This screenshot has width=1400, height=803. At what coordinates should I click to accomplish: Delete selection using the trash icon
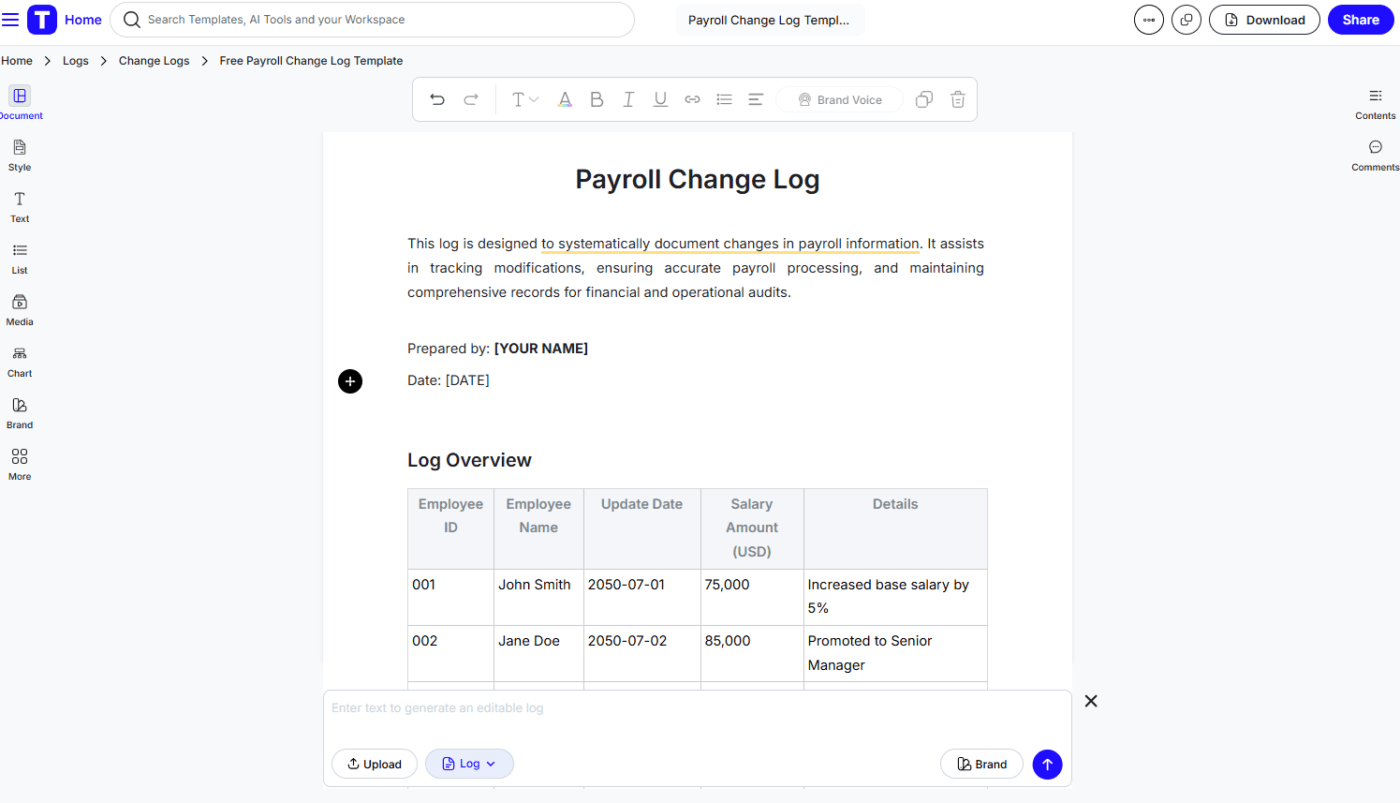(957, 99)
